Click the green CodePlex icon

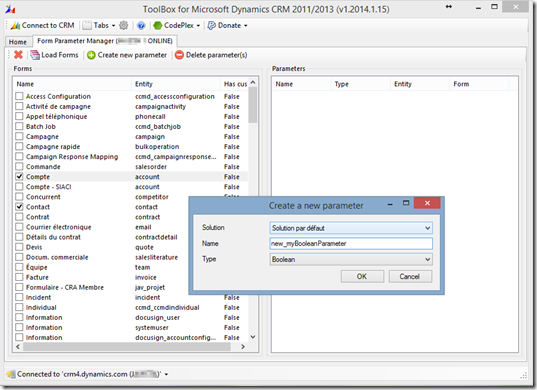158,25
